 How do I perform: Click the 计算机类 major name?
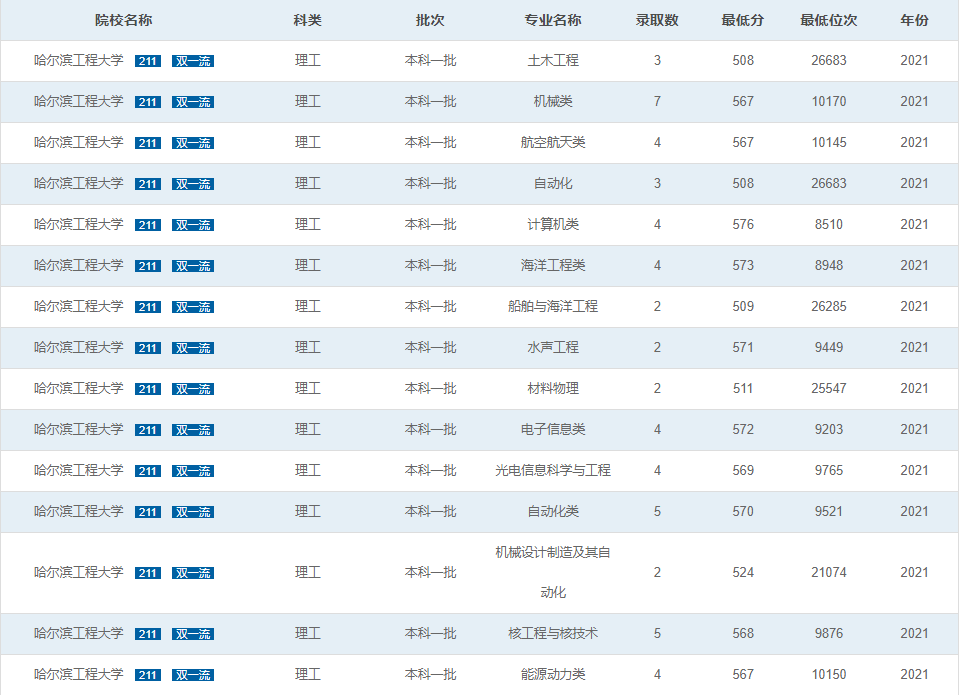pyautogui.click(x=553, y=224)
